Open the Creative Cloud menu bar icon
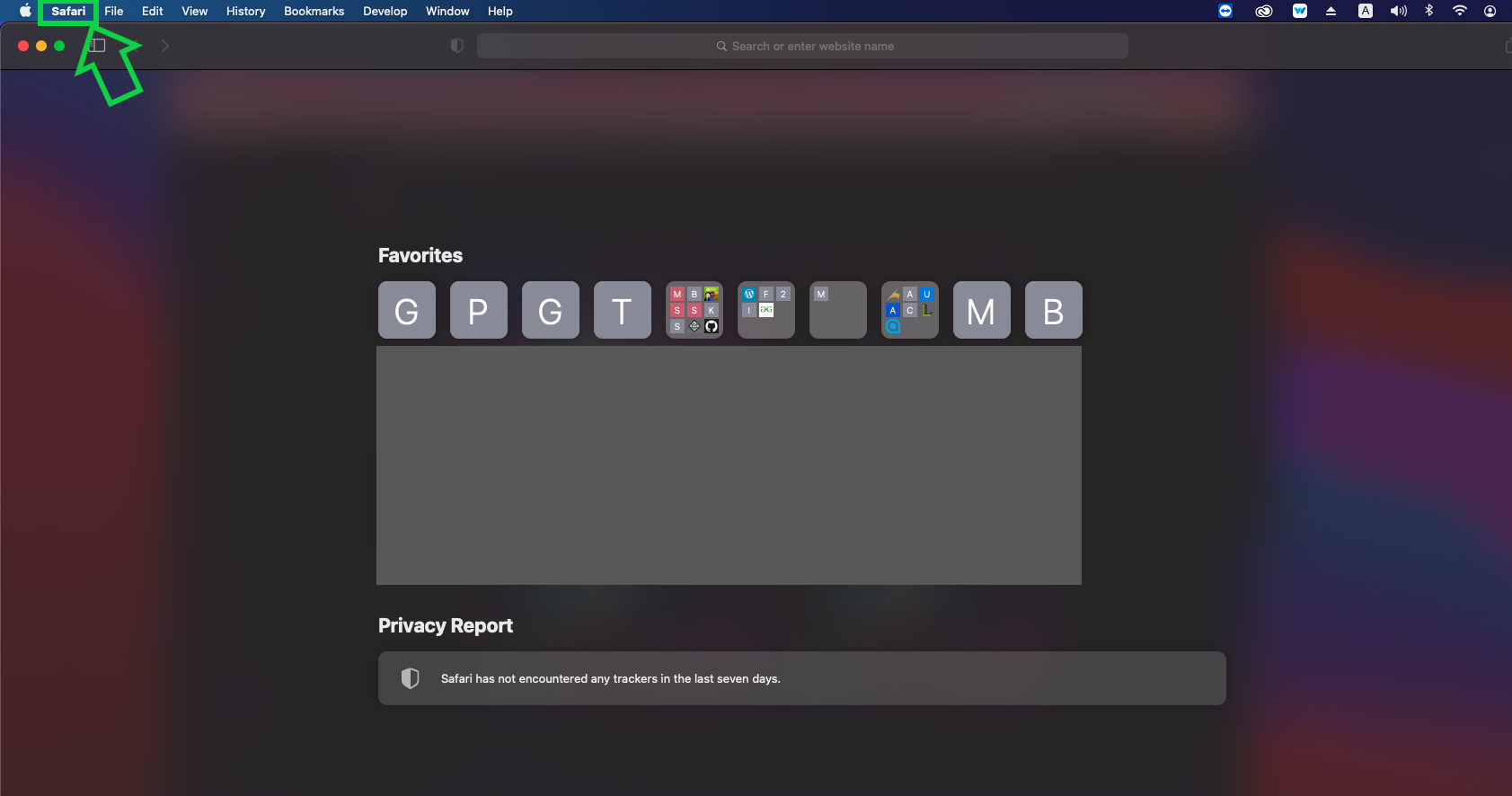Image resolution: width=1512 pixels, height=796 pixels. (1264, 11)
